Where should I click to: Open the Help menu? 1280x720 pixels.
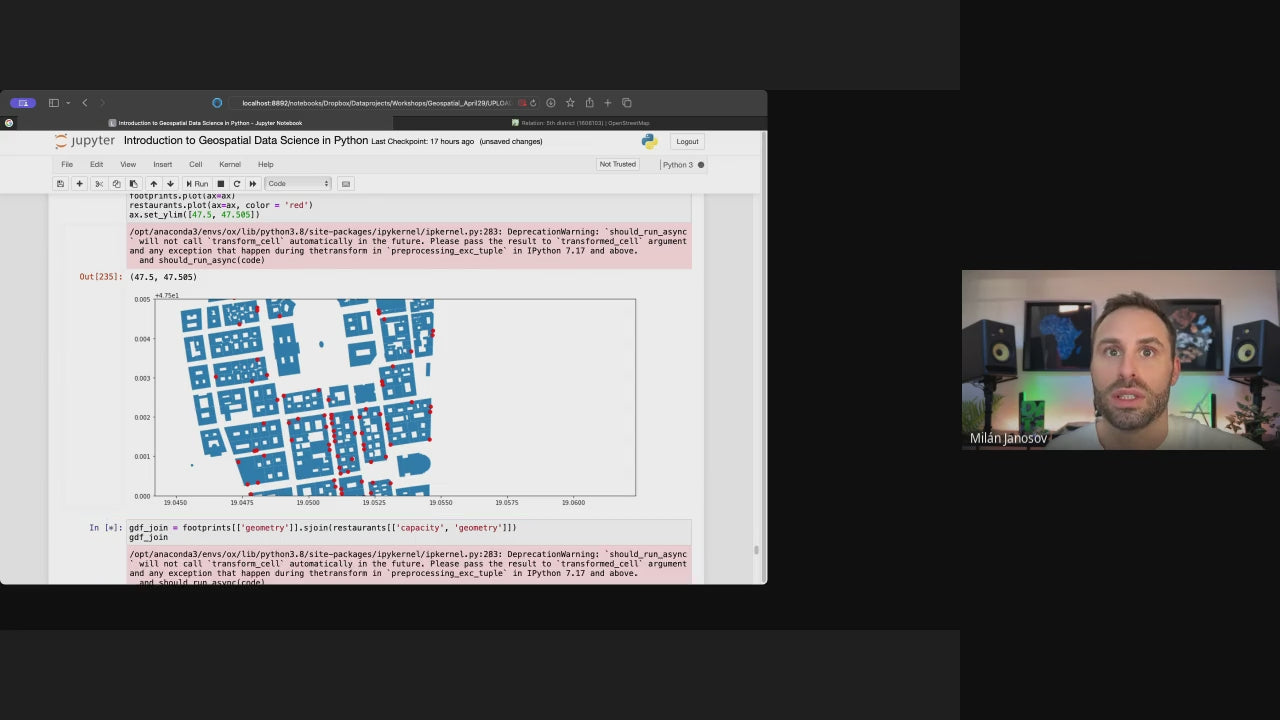tap(265, 164)
